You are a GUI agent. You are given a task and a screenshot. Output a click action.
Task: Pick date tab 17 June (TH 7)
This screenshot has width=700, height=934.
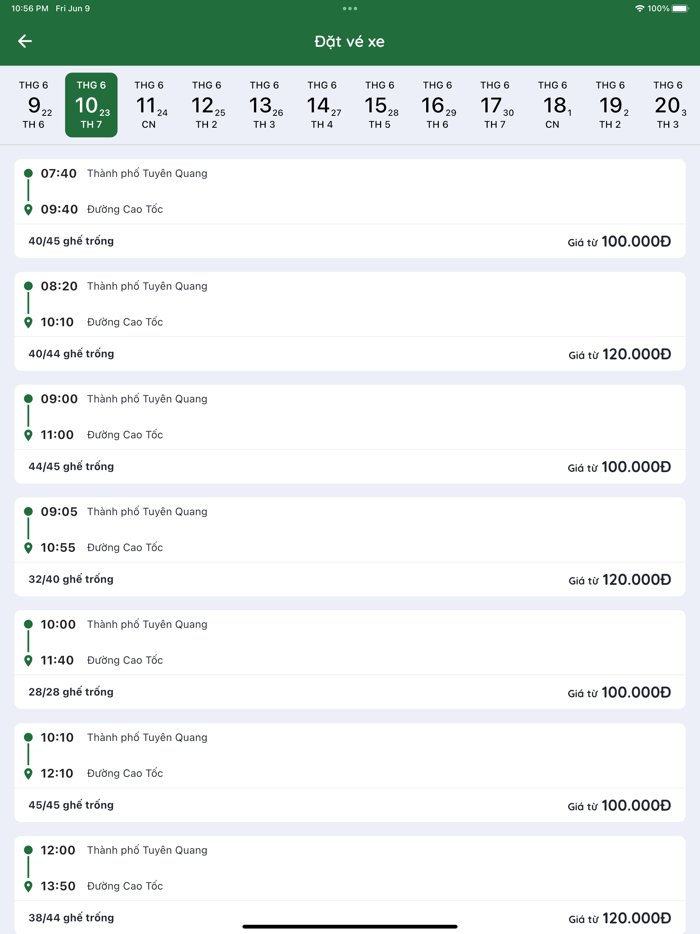pos(495,105)
